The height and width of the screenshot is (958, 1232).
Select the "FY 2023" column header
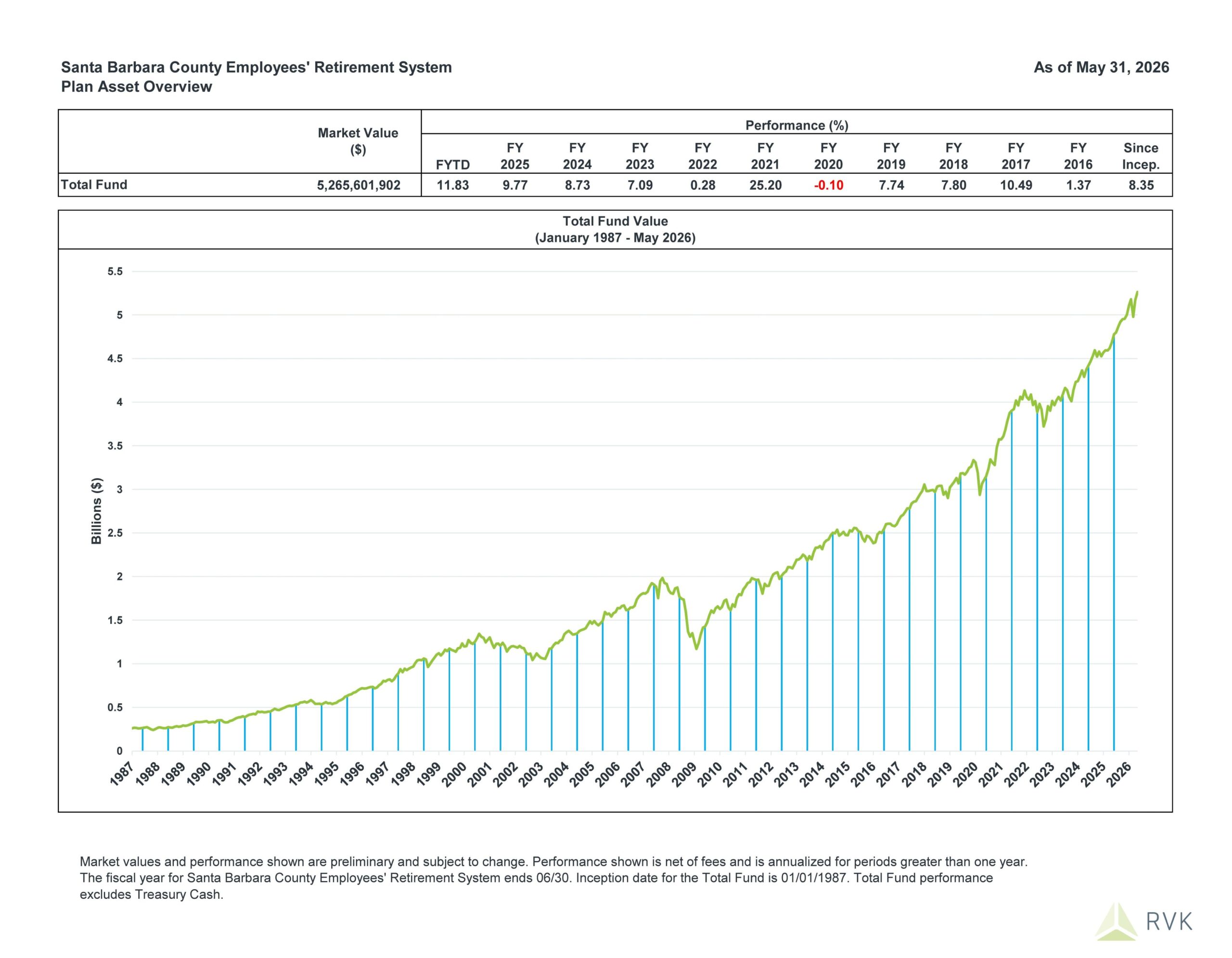coord(640,156)
